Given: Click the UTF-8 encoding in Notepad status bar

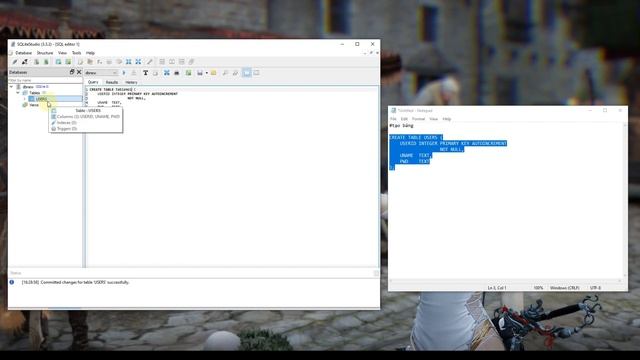Looking at the screenshot, I should point(595,288).
